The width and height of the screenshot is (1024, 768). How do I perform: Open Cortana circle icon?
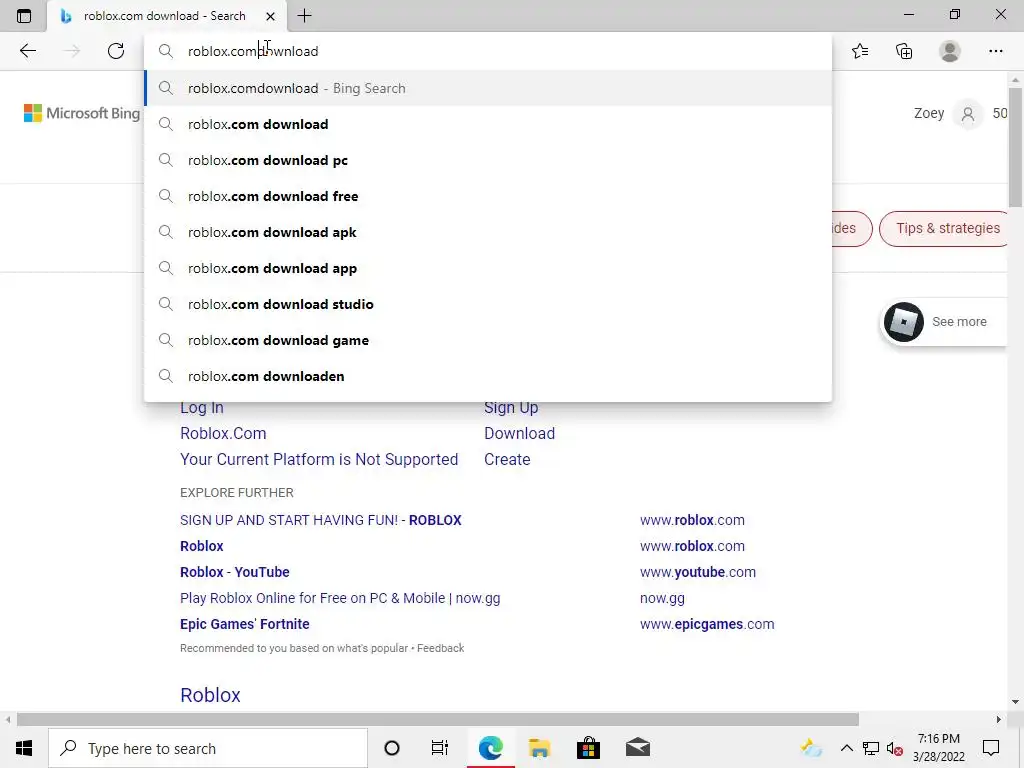point(392,748)
